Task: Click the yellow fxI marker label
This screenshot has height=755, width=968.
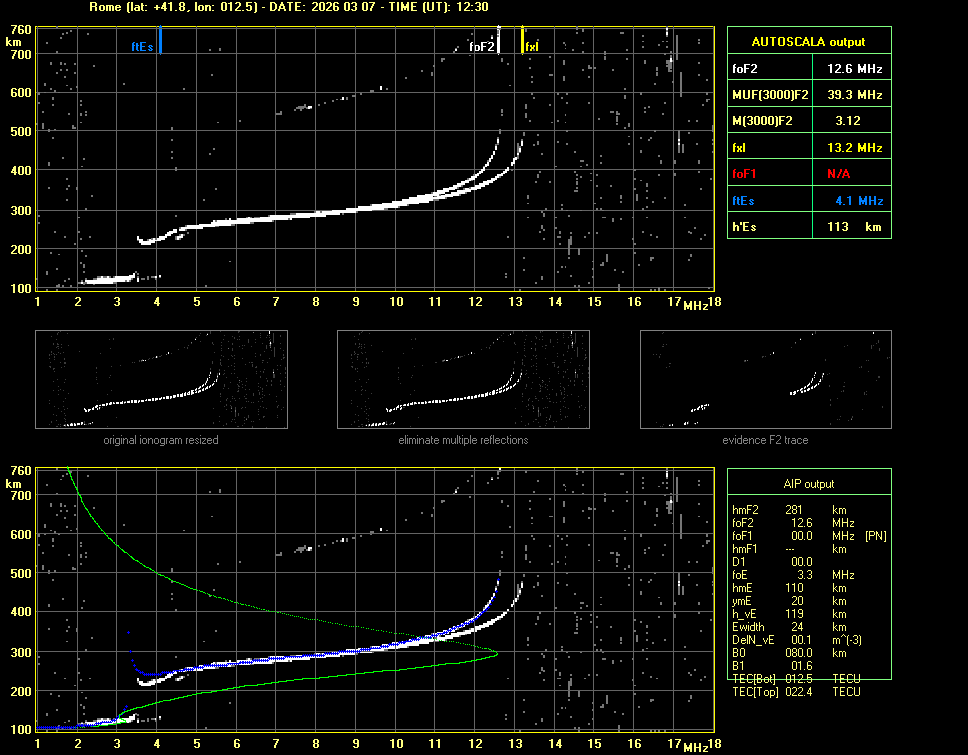Action: coord(531,46)
